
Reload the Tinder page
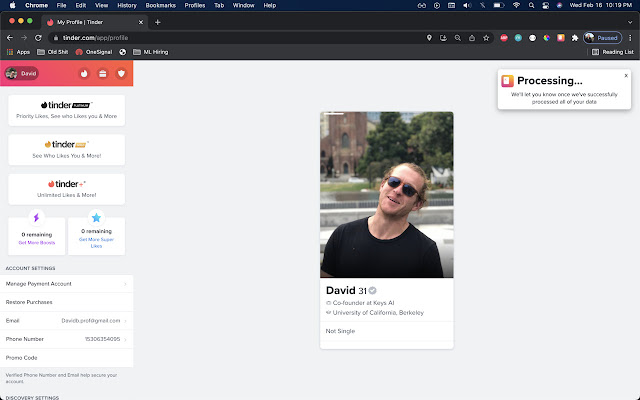pyautogui.click(x=38, y=38)
